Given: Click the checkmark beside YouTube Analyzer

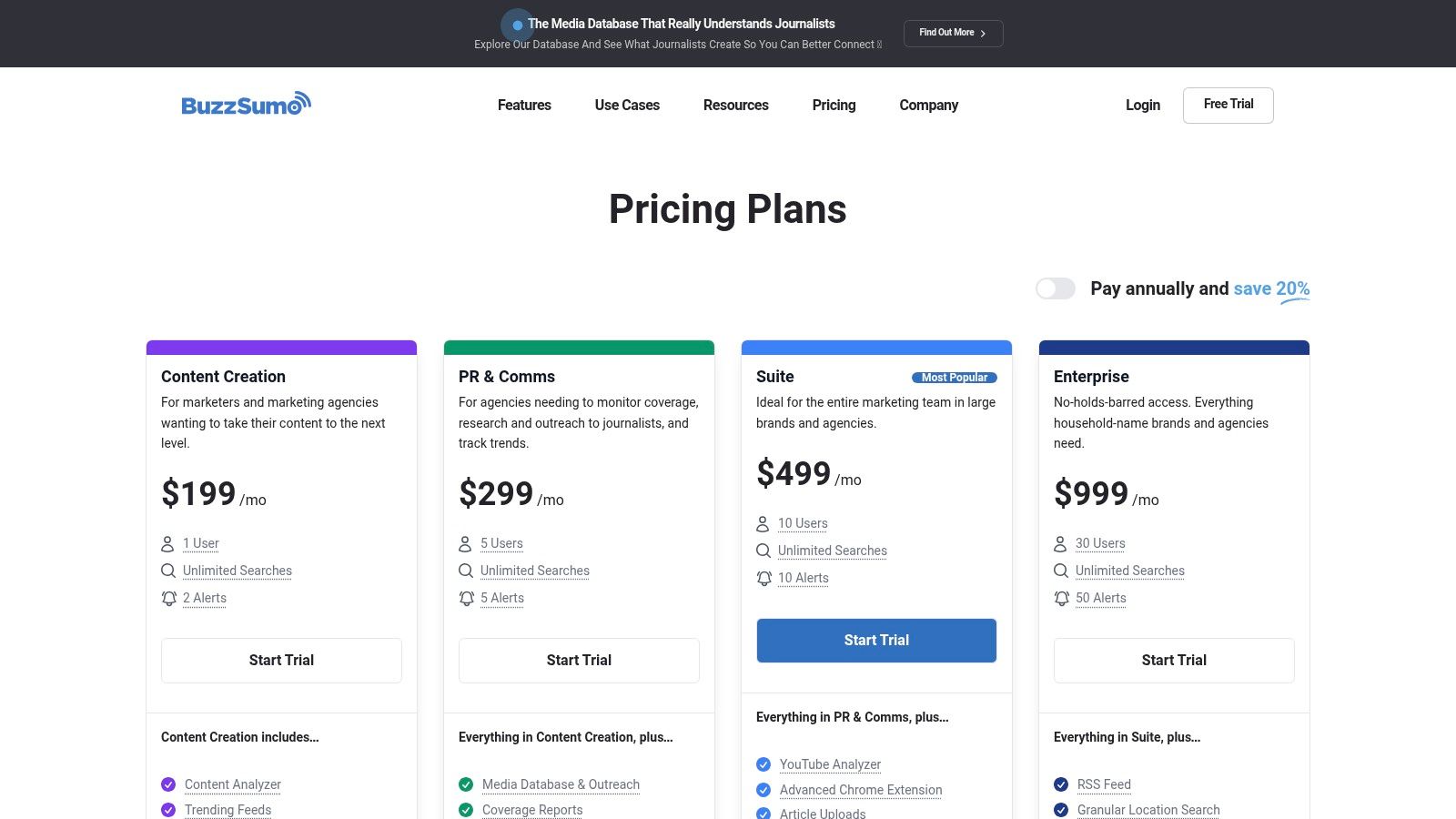Looking at the screenshot, I should click(763, 764).
